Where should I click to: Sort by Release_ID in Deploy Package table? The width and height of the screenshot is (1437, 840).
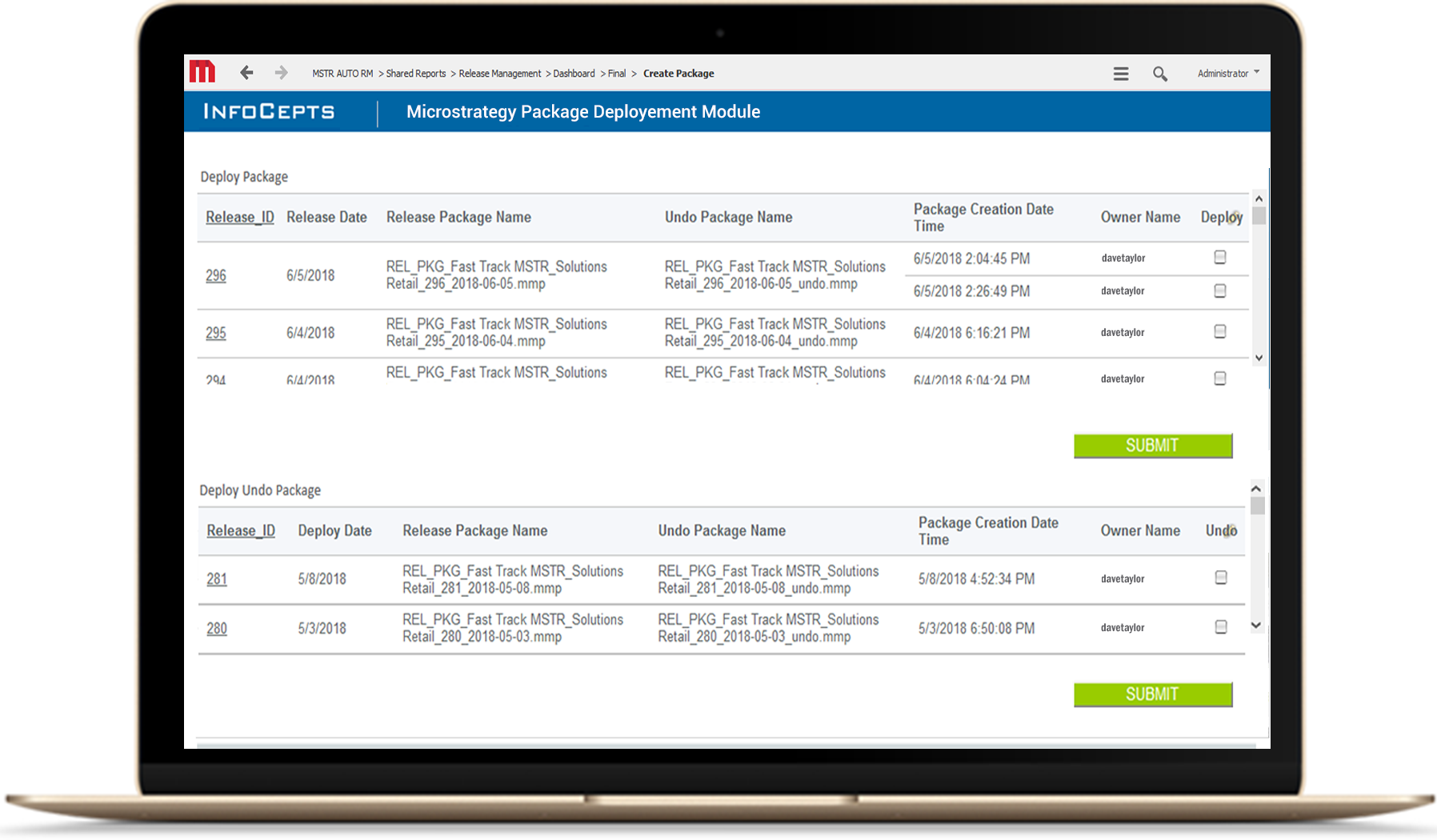[x=239, y=217]
